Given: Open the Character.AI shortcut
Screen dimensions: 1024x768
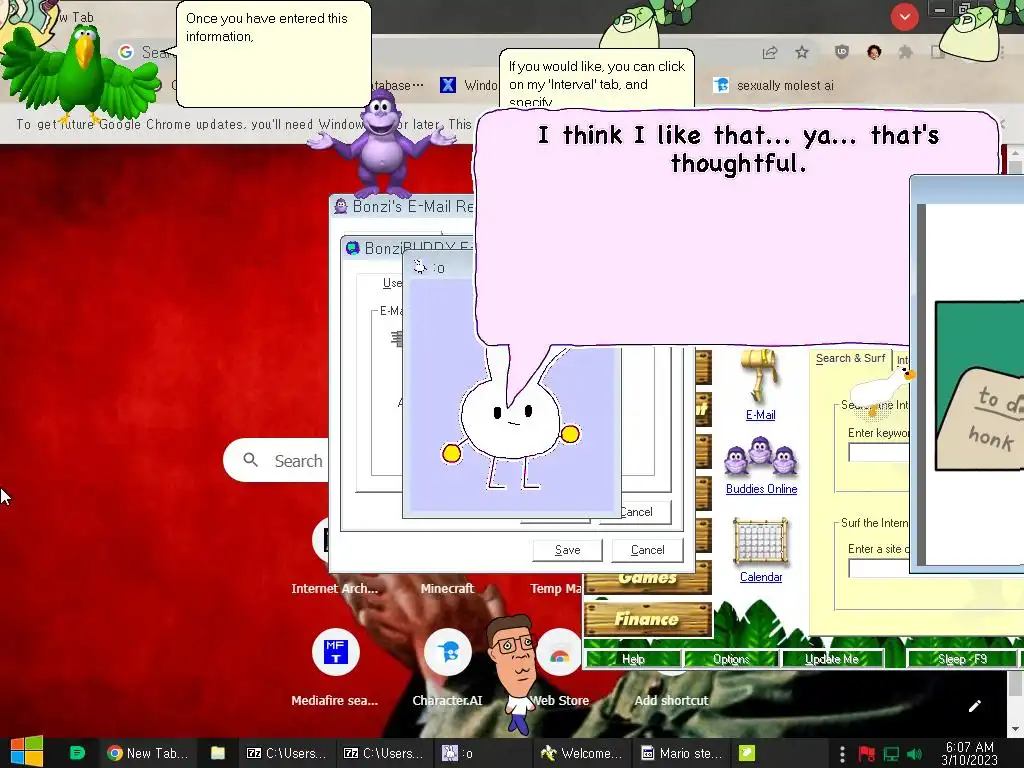Looking at the screenshot, I should coord(447,669).
